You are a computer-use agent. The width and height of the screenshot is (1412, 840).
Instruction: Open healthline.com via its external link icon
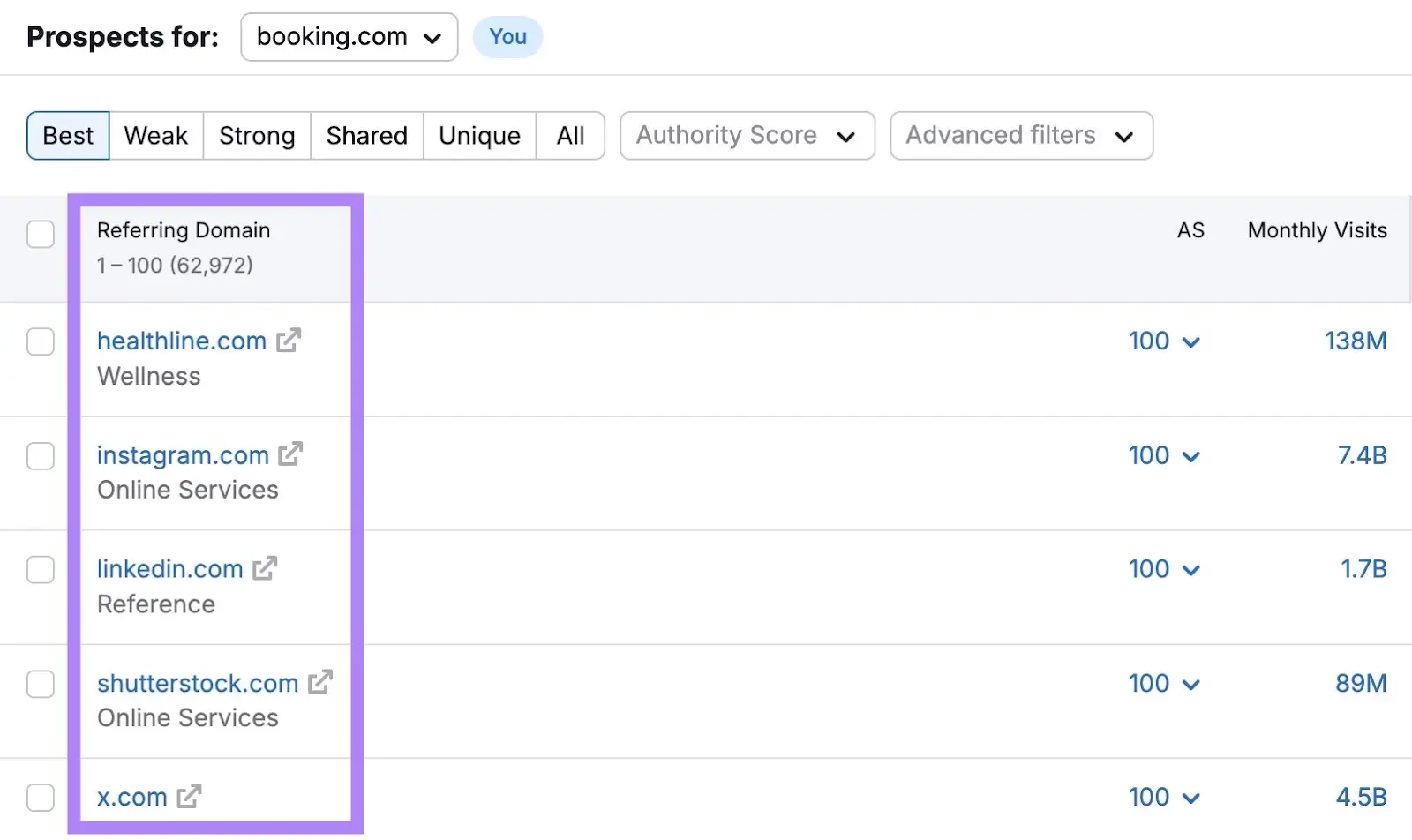[289, 341]
